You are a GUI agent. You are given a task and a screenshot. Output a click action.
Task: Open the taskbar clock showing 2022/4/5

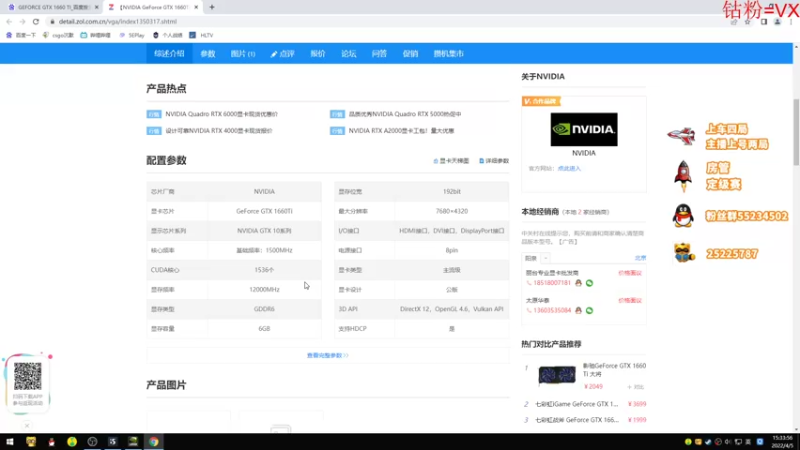(782, 442)
